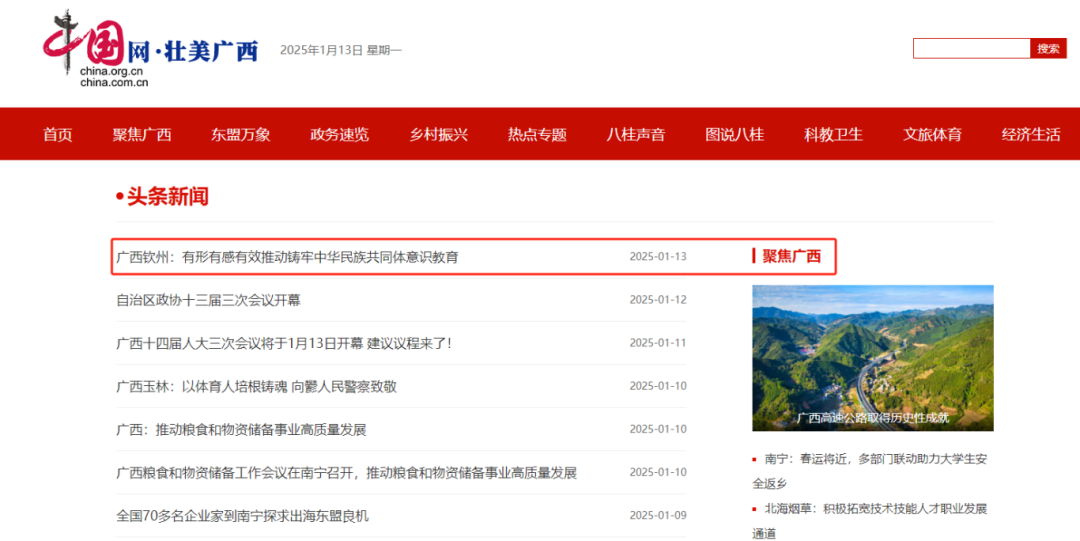Image resolution: width=1080 pixels, height=541 pixels.
Task: Navigate to 热点专题 section
Action: 537,134
